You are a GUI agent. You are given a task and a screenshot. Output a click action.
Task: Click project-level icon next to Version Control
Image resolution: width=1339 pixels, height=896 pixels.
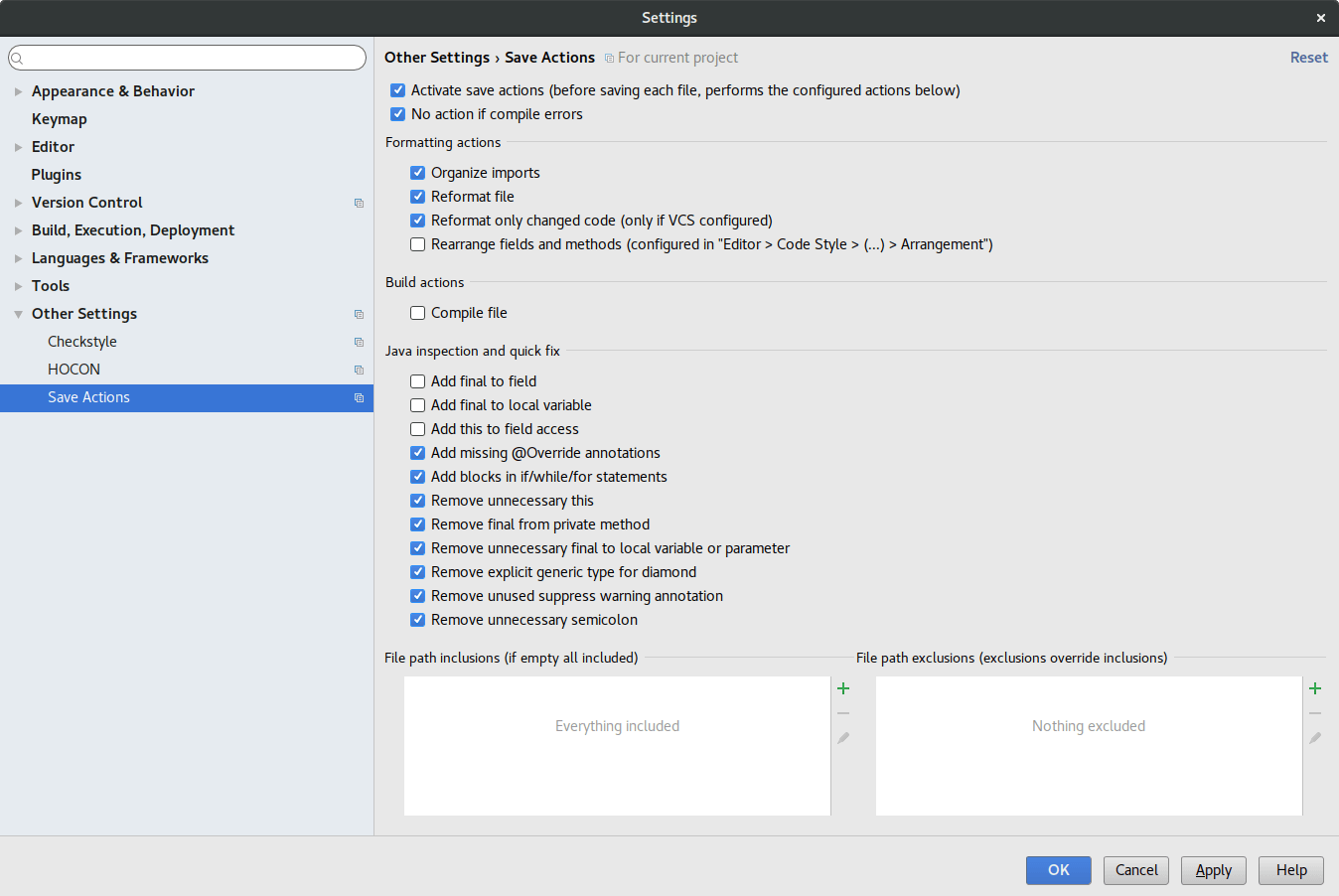pos(359,203)
